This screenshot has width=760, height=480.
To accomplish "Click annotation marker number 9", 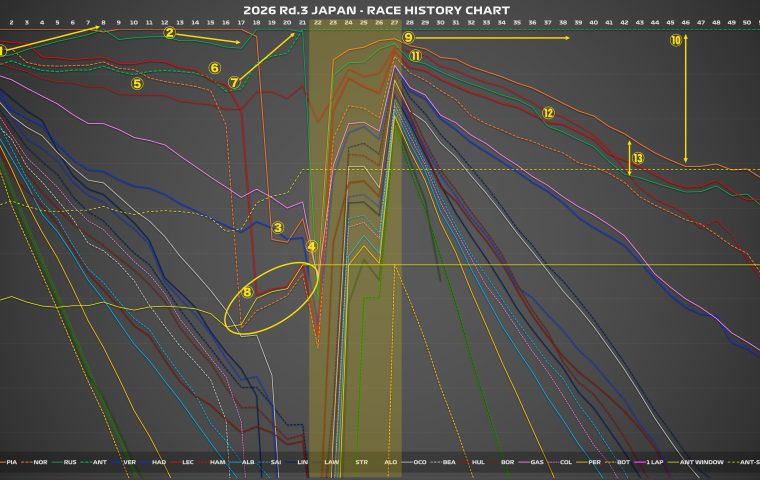I will tap(408, 37).
